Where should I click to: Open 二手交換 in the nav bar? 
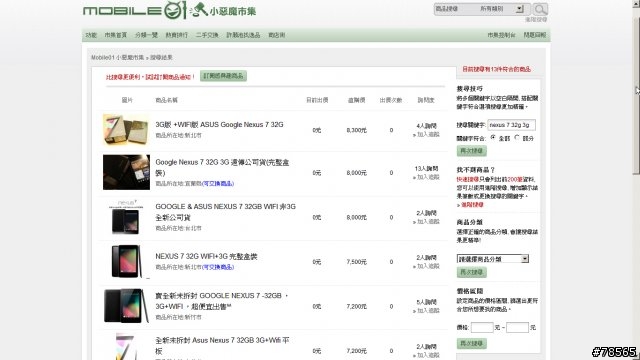[207, 35]
